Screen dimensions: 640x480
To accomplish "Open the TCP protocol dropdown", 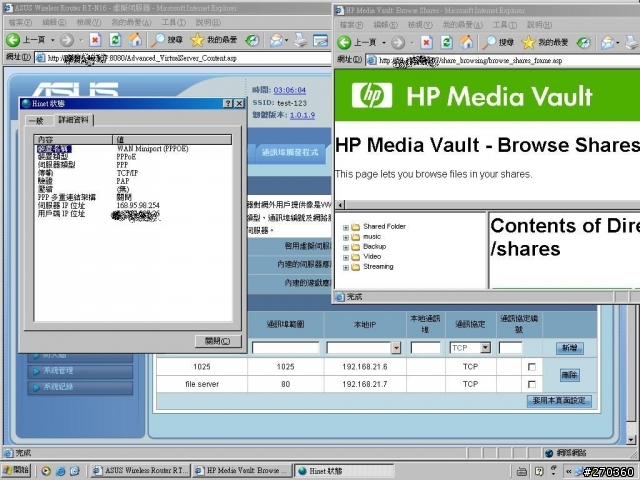I will (x=485, y=348).
